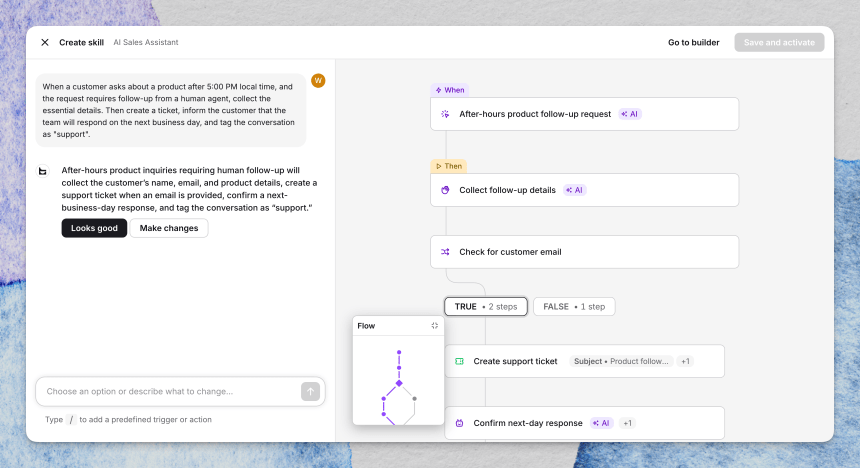Click the AI Sales Assistant label

click(x=146, y=42)
